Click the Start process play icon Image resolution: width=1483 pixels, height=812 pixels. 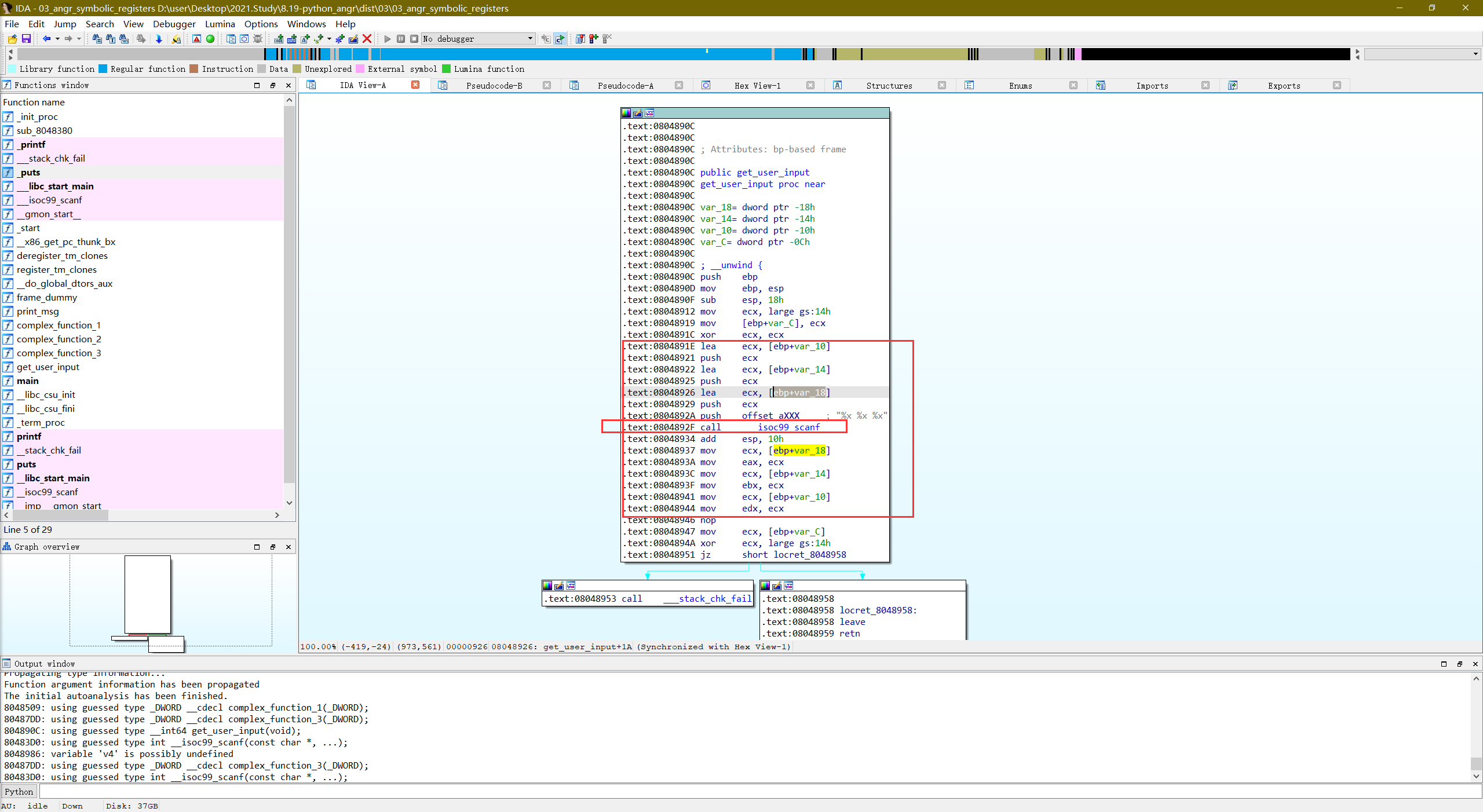coord(388,39)
